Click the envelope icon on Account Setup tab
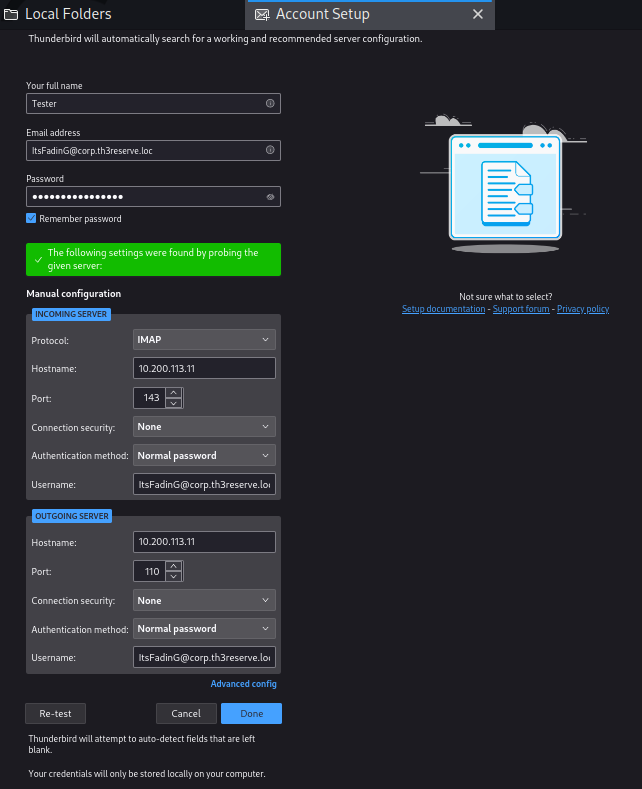This screenshot has height=789, width=642. tap(262, 15)
